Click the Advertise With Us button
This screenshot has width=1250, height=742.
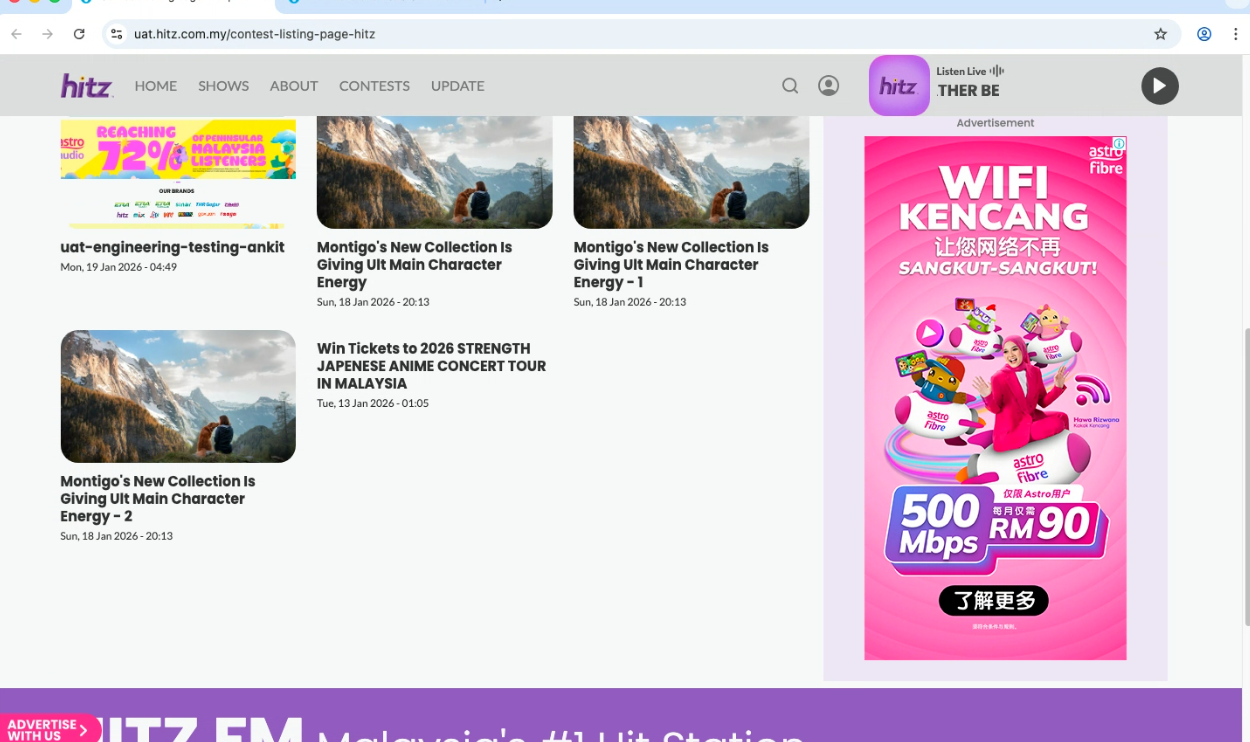coord(50,729)
